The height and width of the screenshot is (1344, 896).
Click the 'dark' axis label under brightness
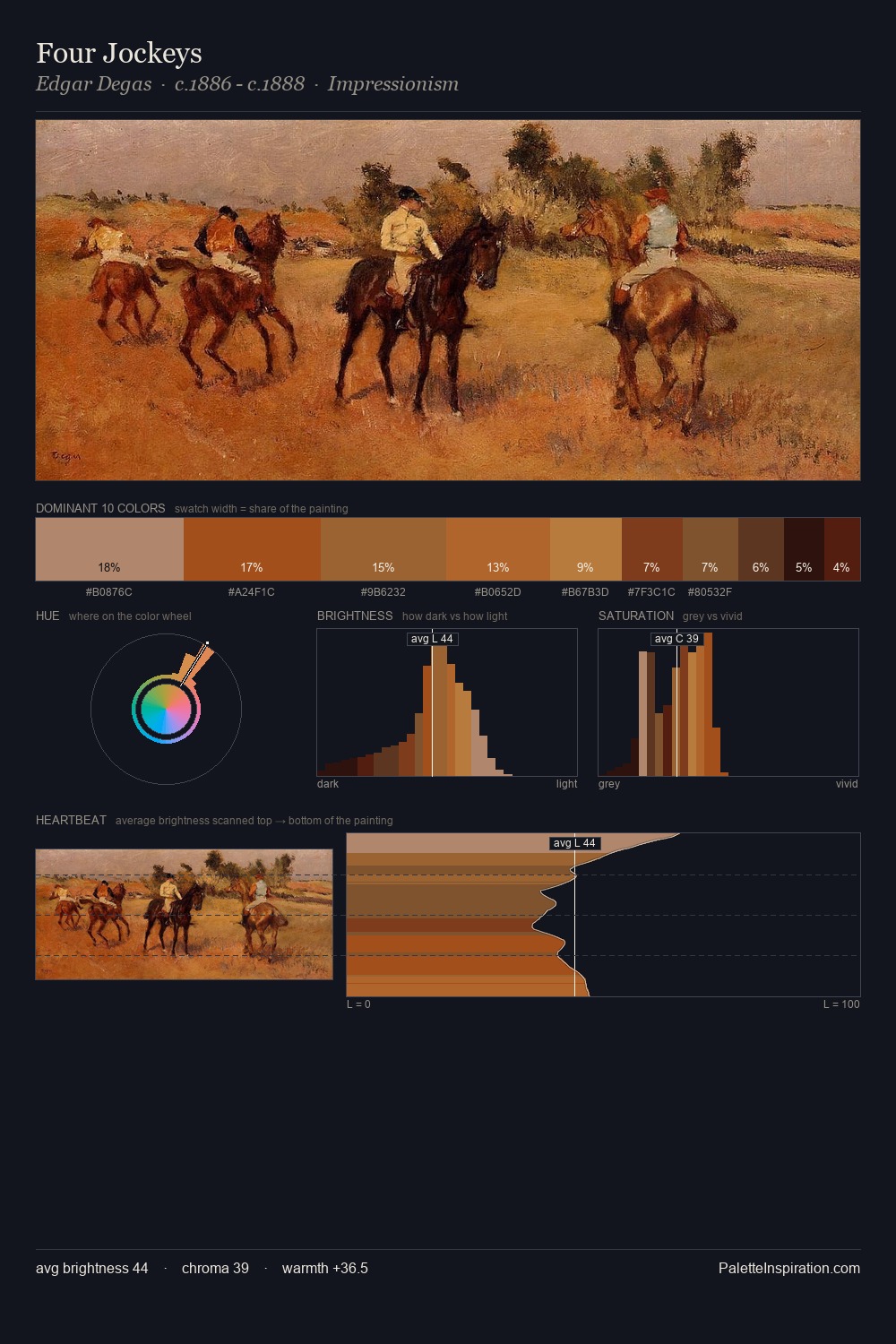click(x=328, y=784)
